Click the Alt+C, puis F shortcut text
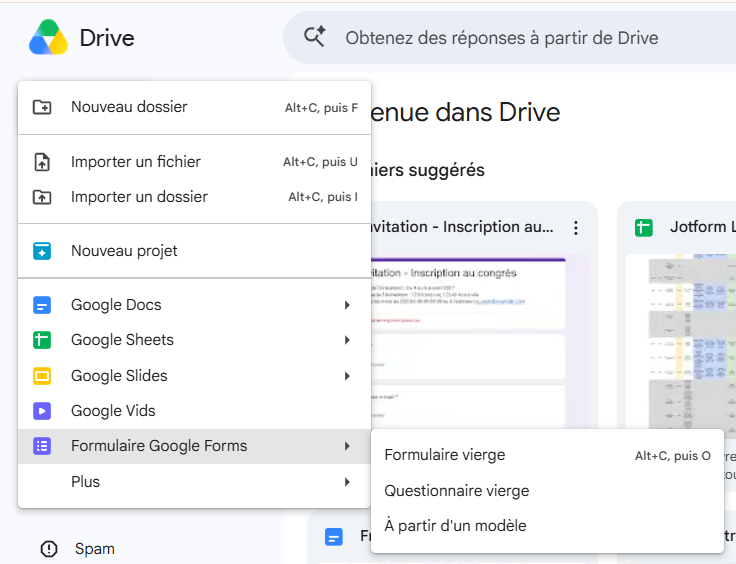The width and height of the screenshot is (736, 564). pyautogui.click(x=322, y=108)
